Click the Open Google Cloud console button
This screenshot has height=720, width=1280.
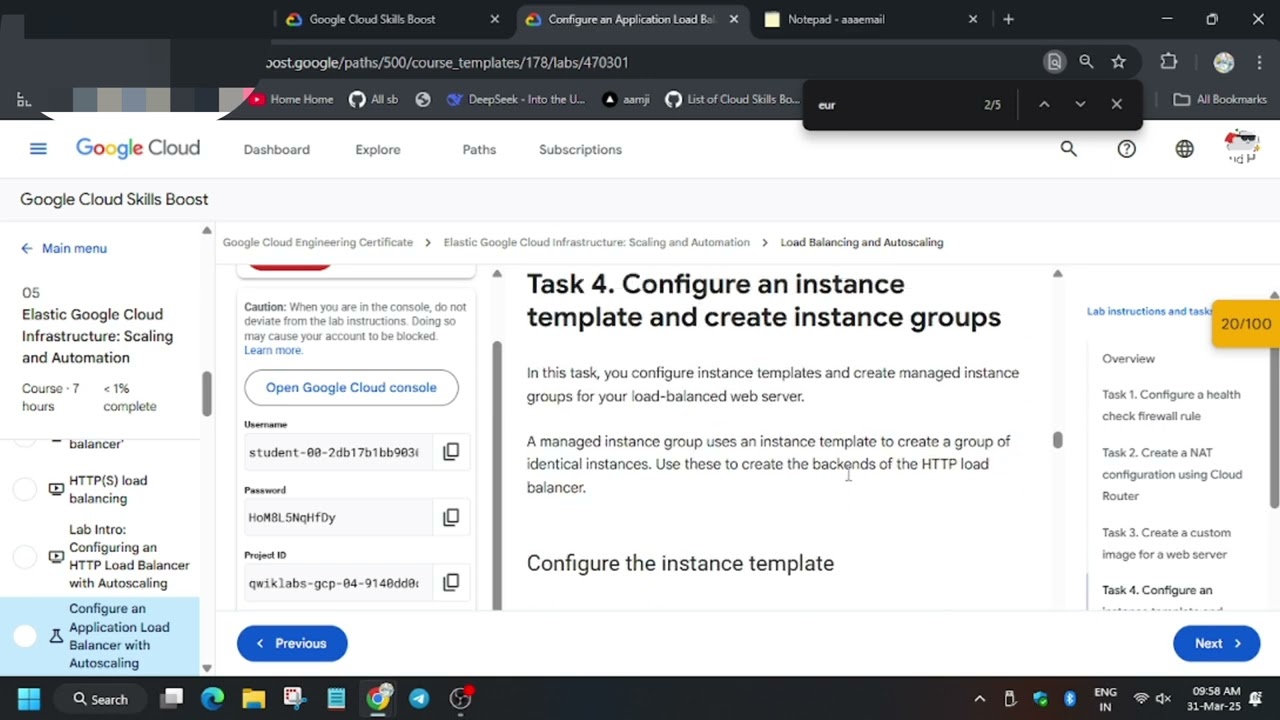click(351, 387)
